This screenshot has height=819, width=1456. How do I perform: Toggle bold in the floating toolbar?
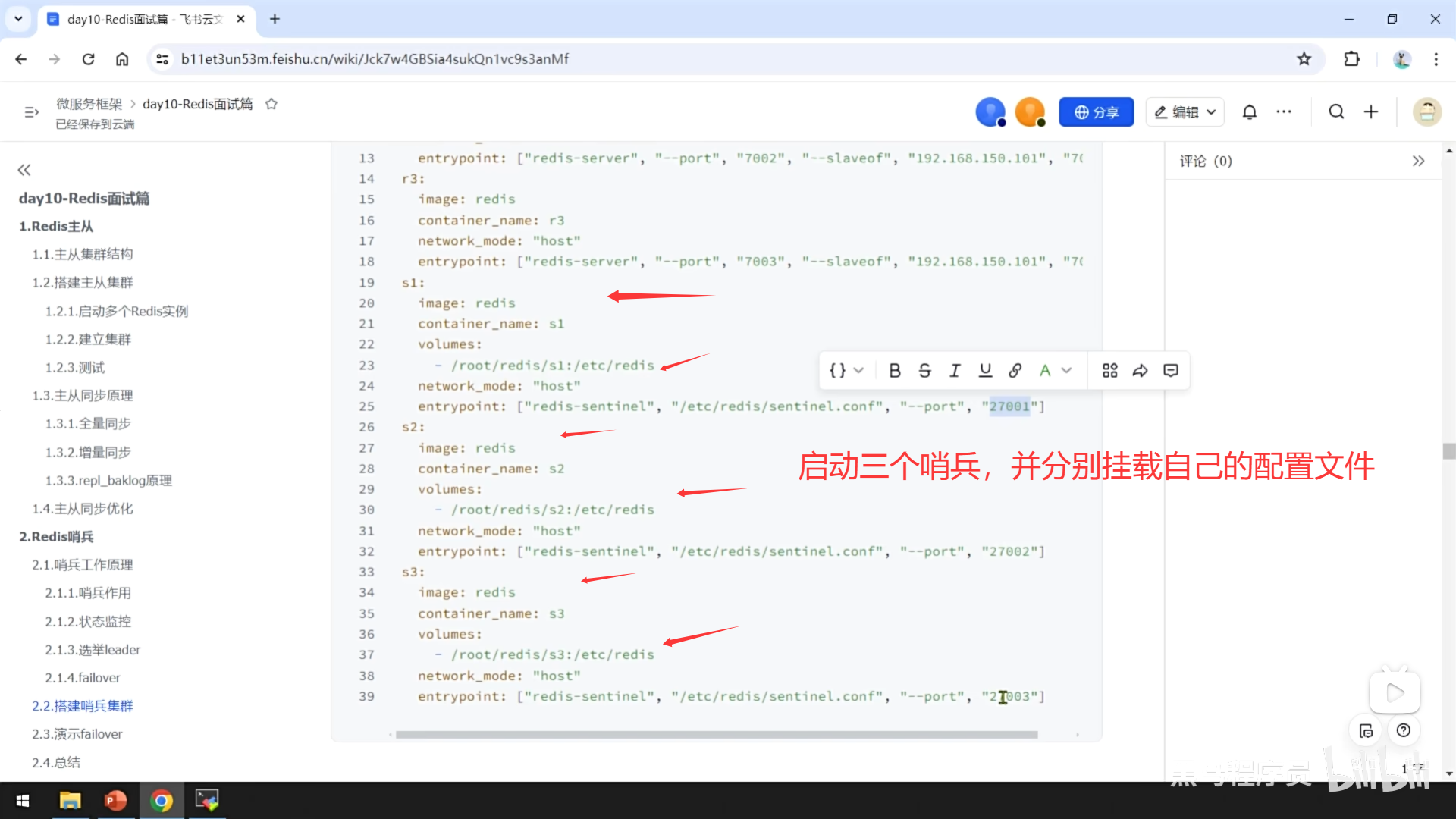tap(895, 371)
